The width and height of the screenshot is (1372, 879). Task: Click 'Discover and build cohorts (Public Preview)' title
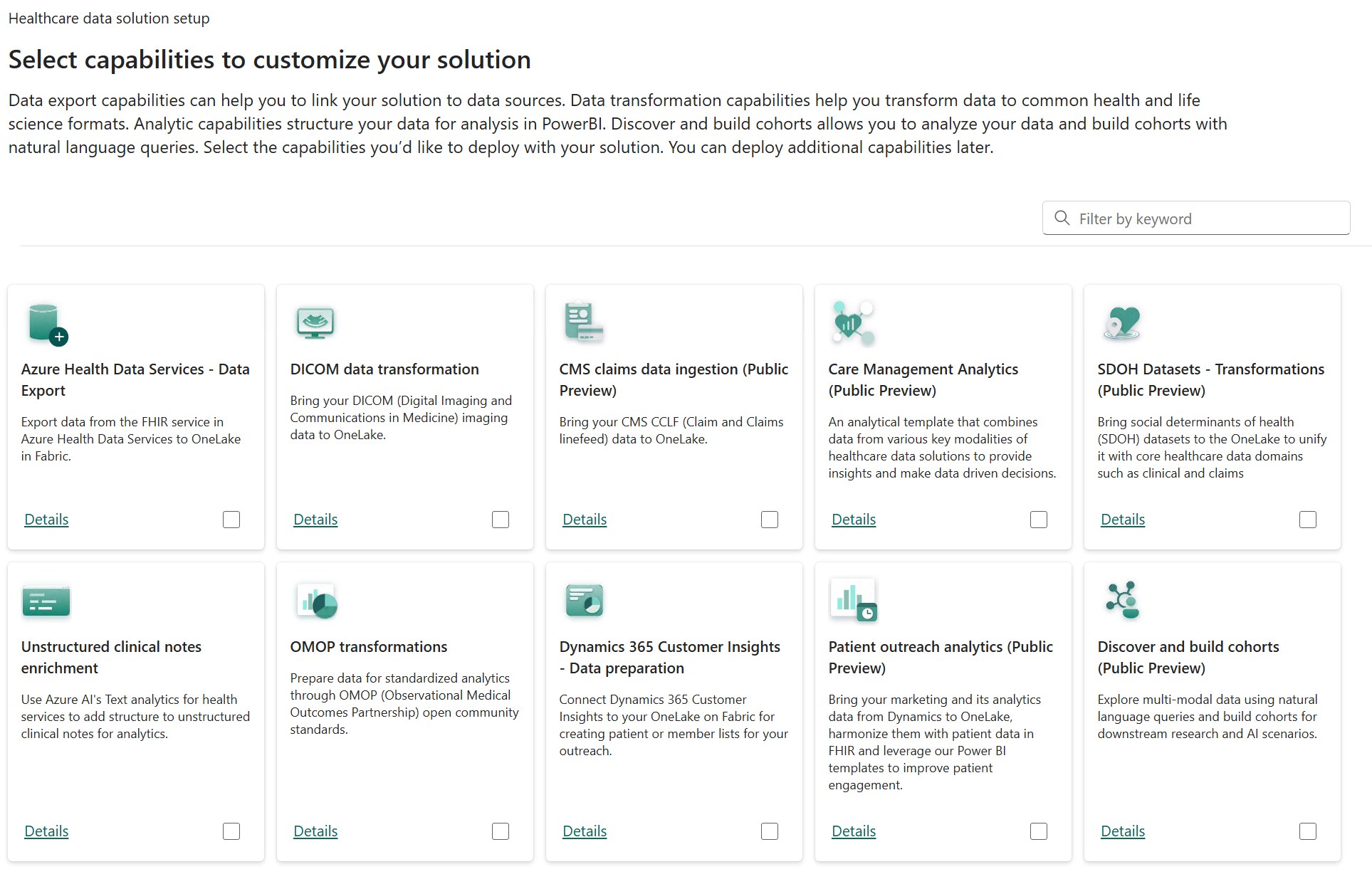(1188, 658)
